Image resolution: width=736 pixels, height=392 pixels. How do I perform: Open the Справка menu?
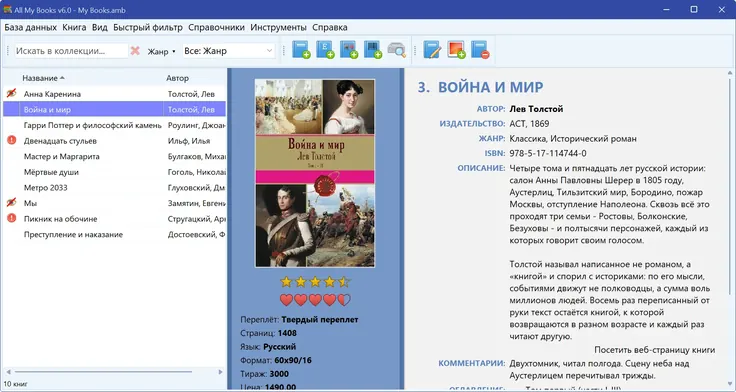click(330, 27)
